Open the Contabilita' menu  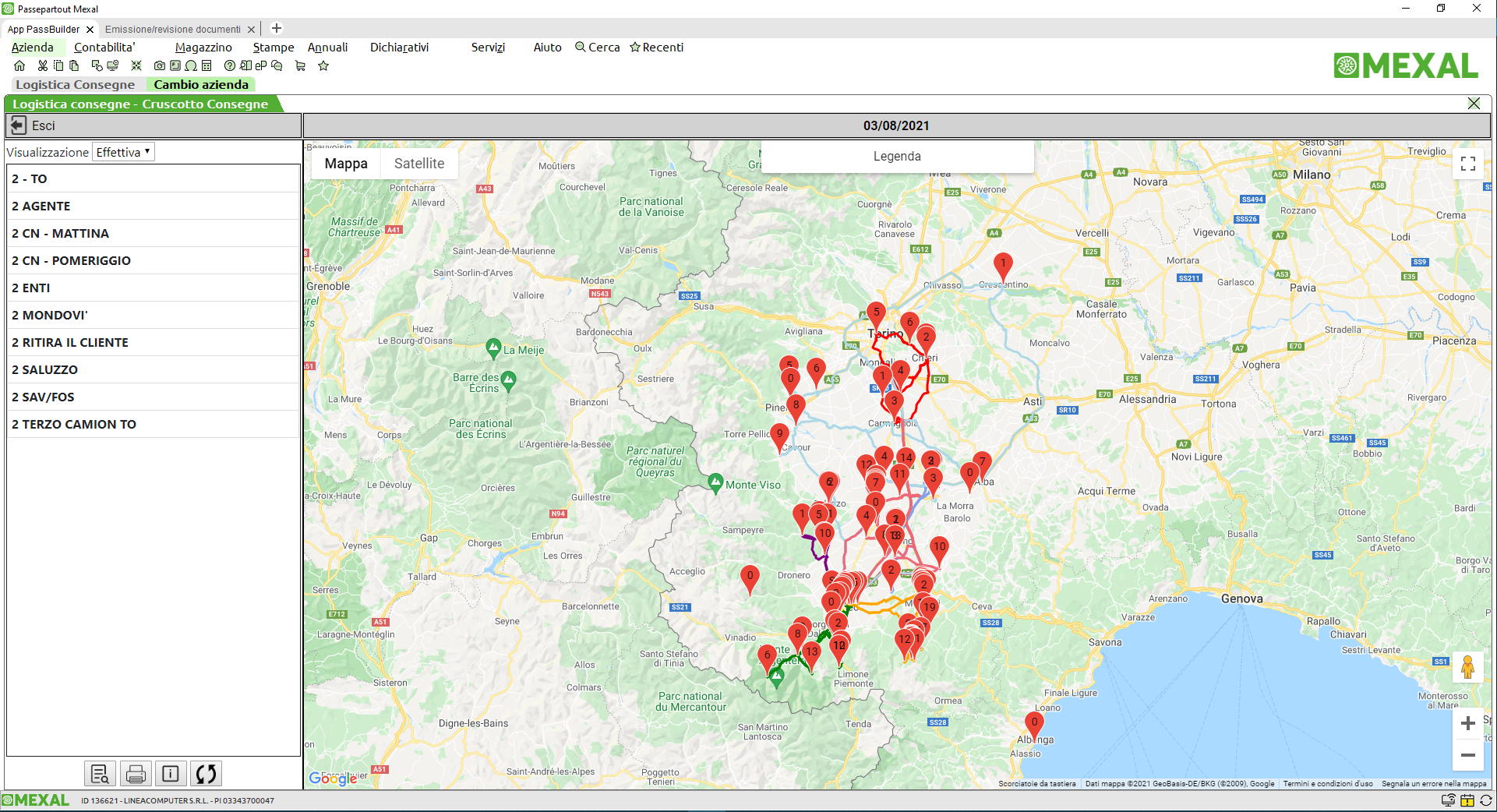[x=104, y=48]
